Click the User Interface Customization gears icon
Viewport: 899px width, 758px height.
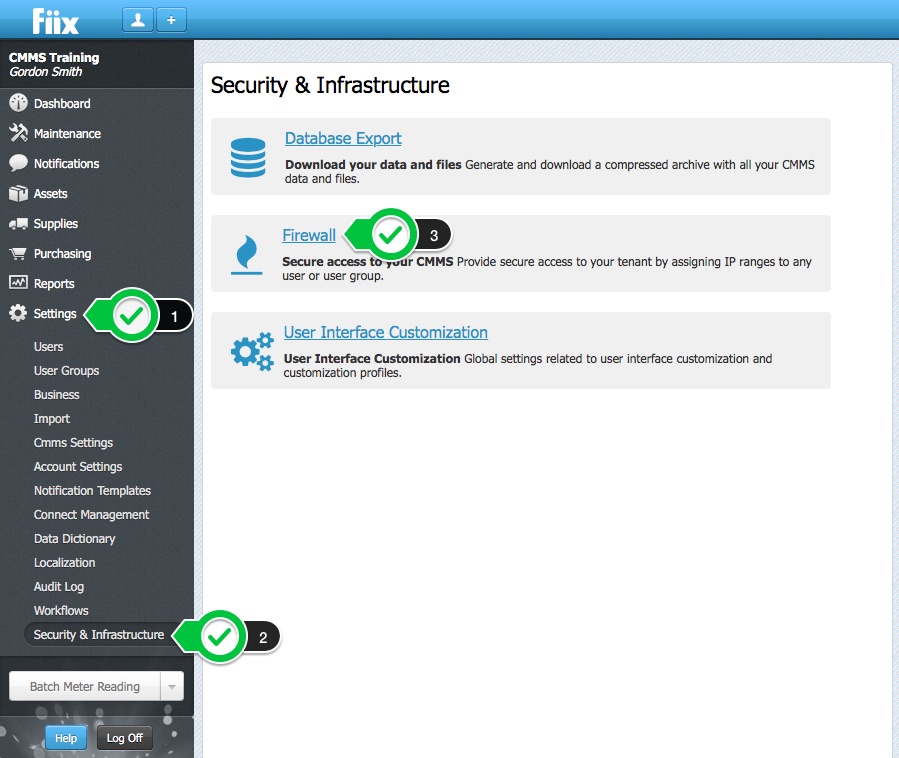coord(252,351)
